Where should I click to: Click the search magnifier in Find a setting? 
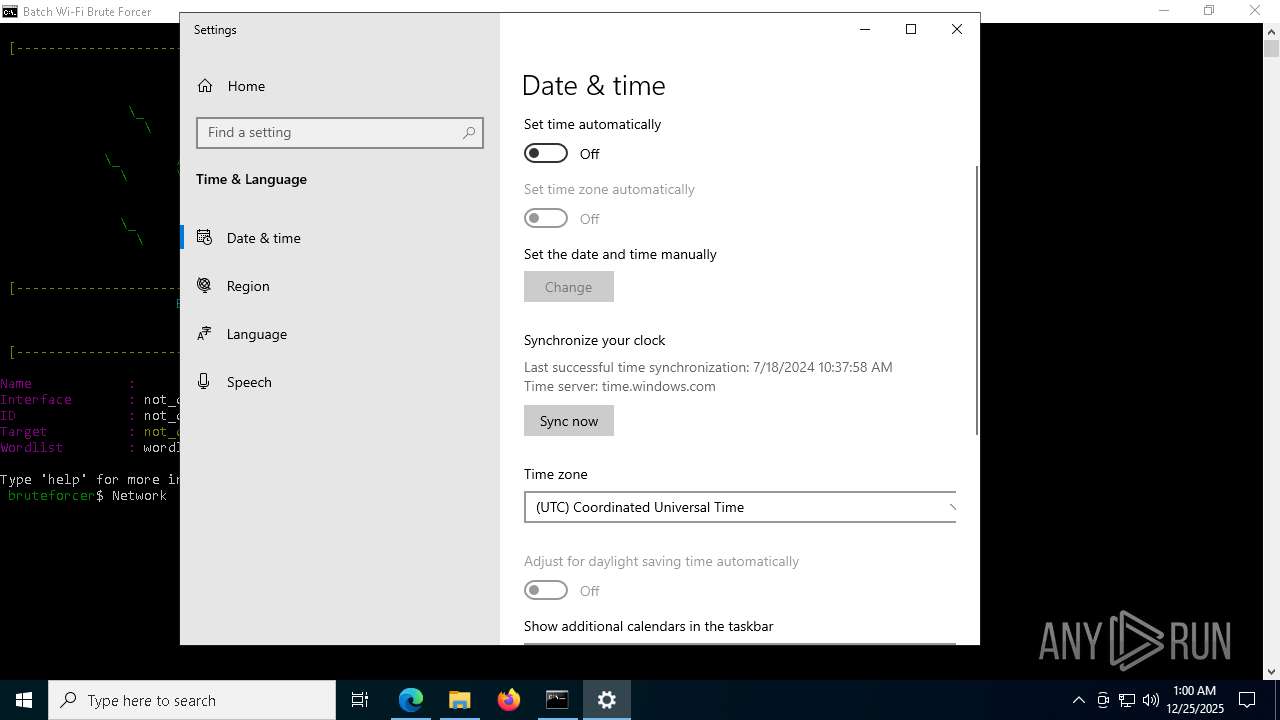tap(469, 133)
